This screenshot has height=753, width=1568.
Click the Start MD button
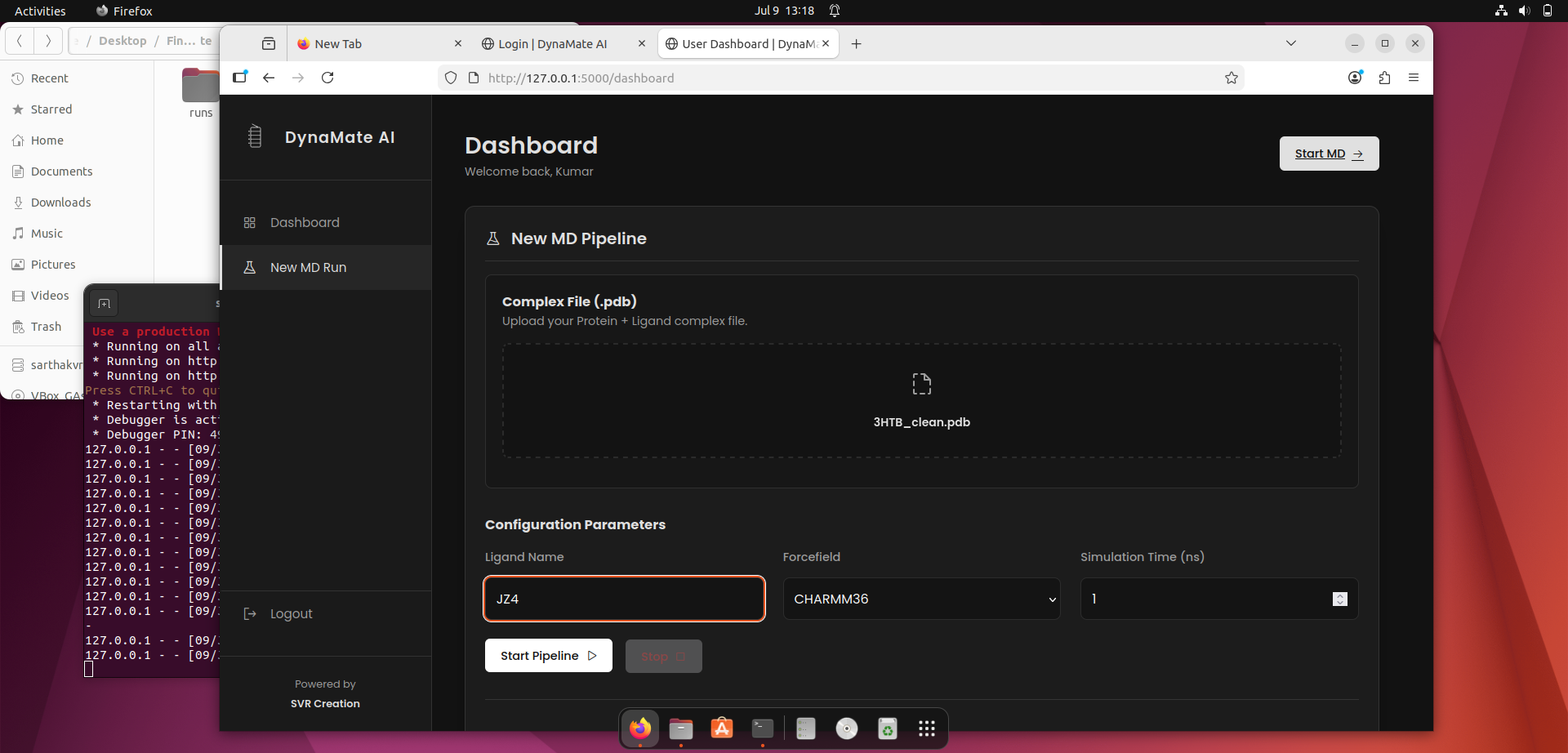coord(1329,154)
